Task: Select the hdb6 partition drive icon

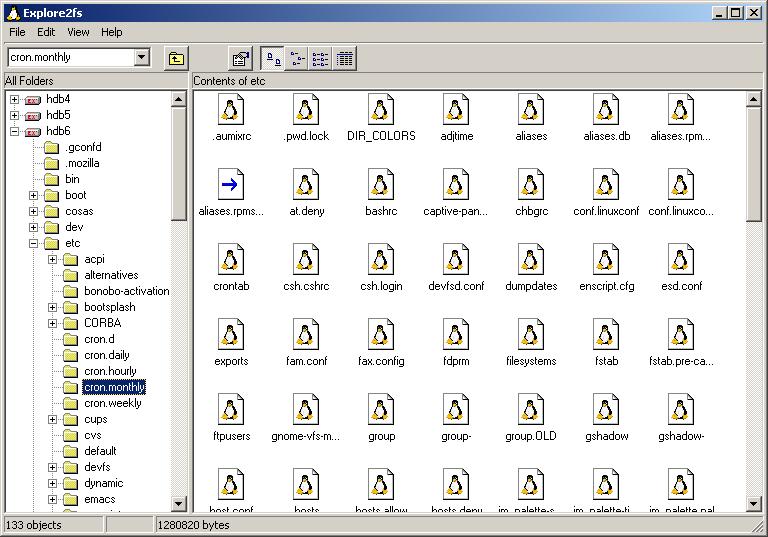Action: 33,132
